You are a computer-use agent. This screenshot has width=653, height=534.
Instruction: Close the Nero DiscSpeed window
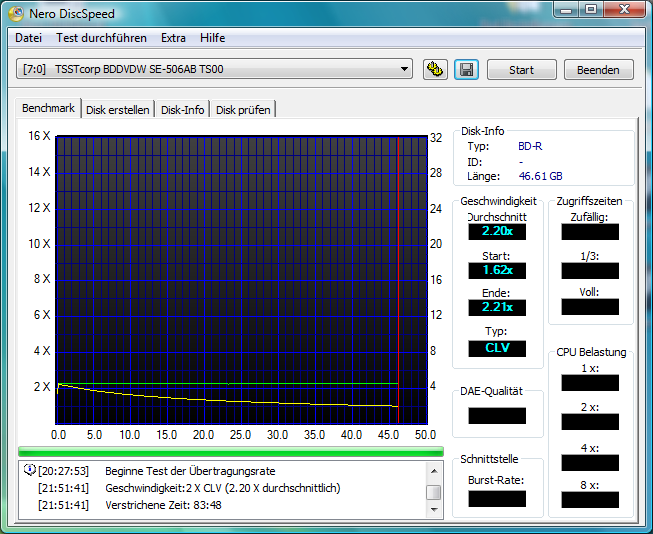coord(624,9)
